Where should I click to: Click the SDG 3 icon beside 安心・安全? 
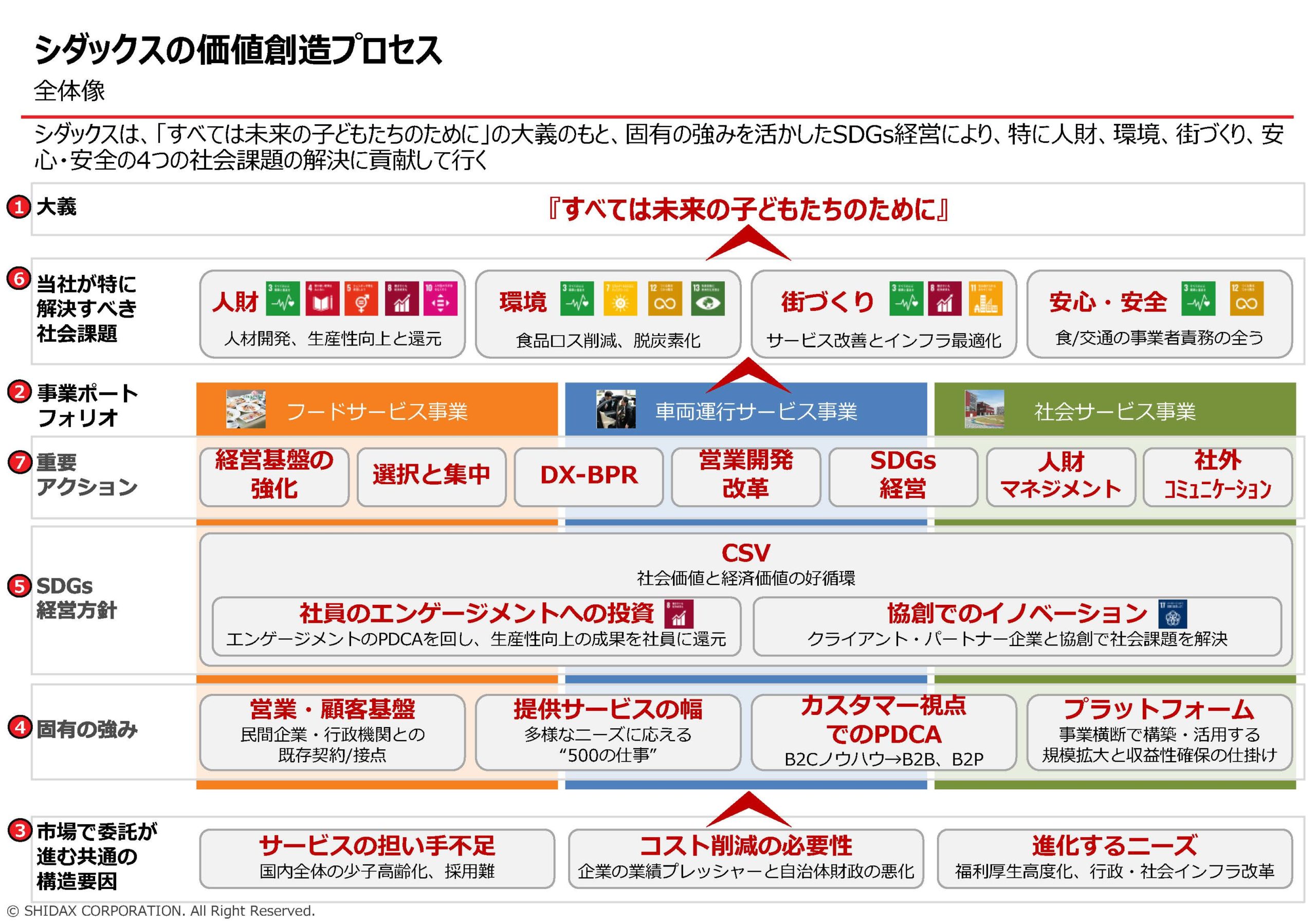pos(1198,299)
